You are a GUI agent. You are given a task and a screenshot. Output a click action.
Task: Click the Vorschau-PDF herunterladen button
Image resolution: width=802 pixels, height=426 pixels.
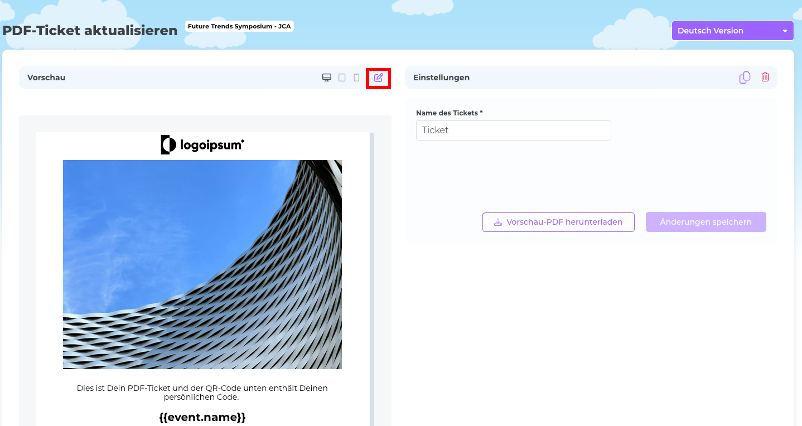558,222
